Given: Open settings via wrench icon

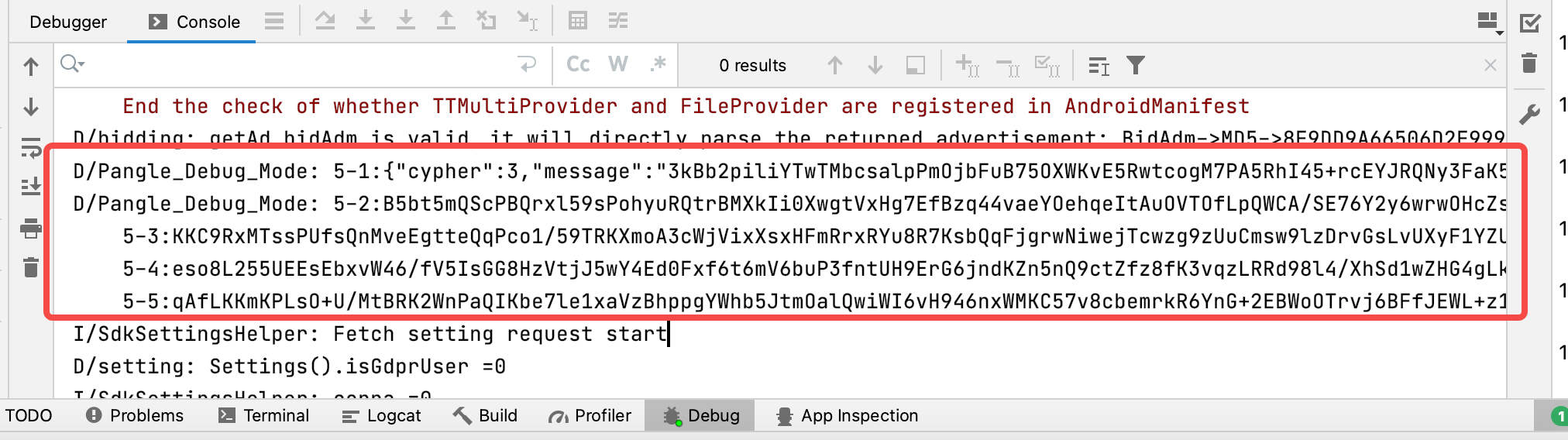Looking at the screenshot, I should click(1529, 115).
